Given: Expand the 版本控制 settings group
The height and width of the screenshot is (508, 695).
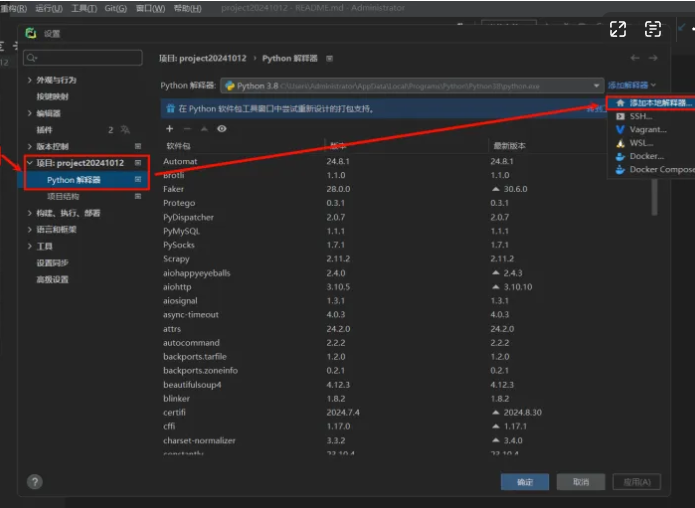Looking at the screenshot, I should (x=30, y=146).
